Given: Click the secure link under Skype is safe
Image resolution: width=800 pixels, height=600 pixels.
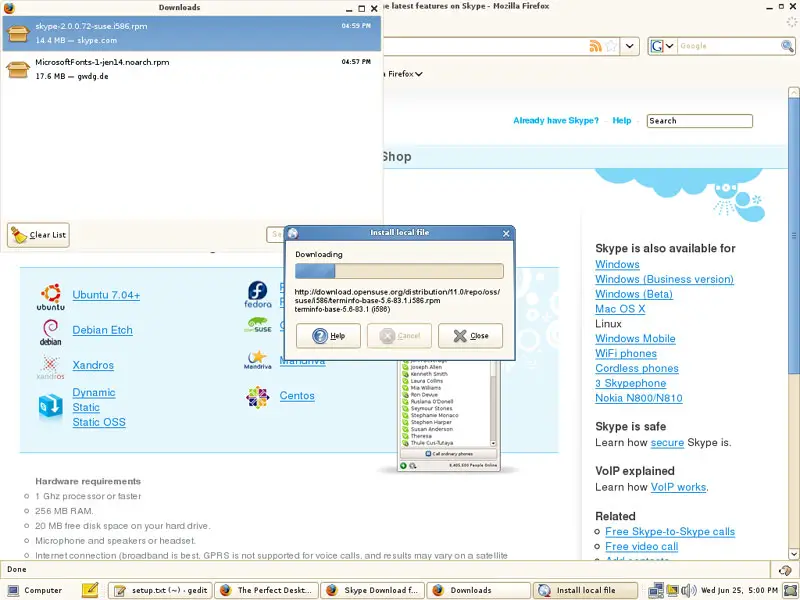Looking at the screenshot, I should tap(667, 442).
